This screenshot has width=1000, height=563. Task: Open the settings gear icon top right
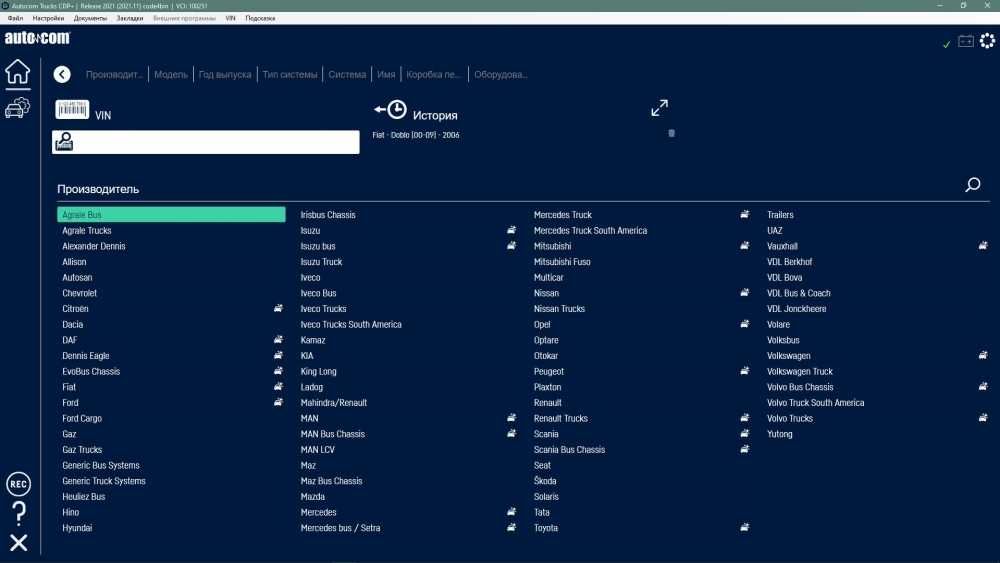(x=987, y=41)
